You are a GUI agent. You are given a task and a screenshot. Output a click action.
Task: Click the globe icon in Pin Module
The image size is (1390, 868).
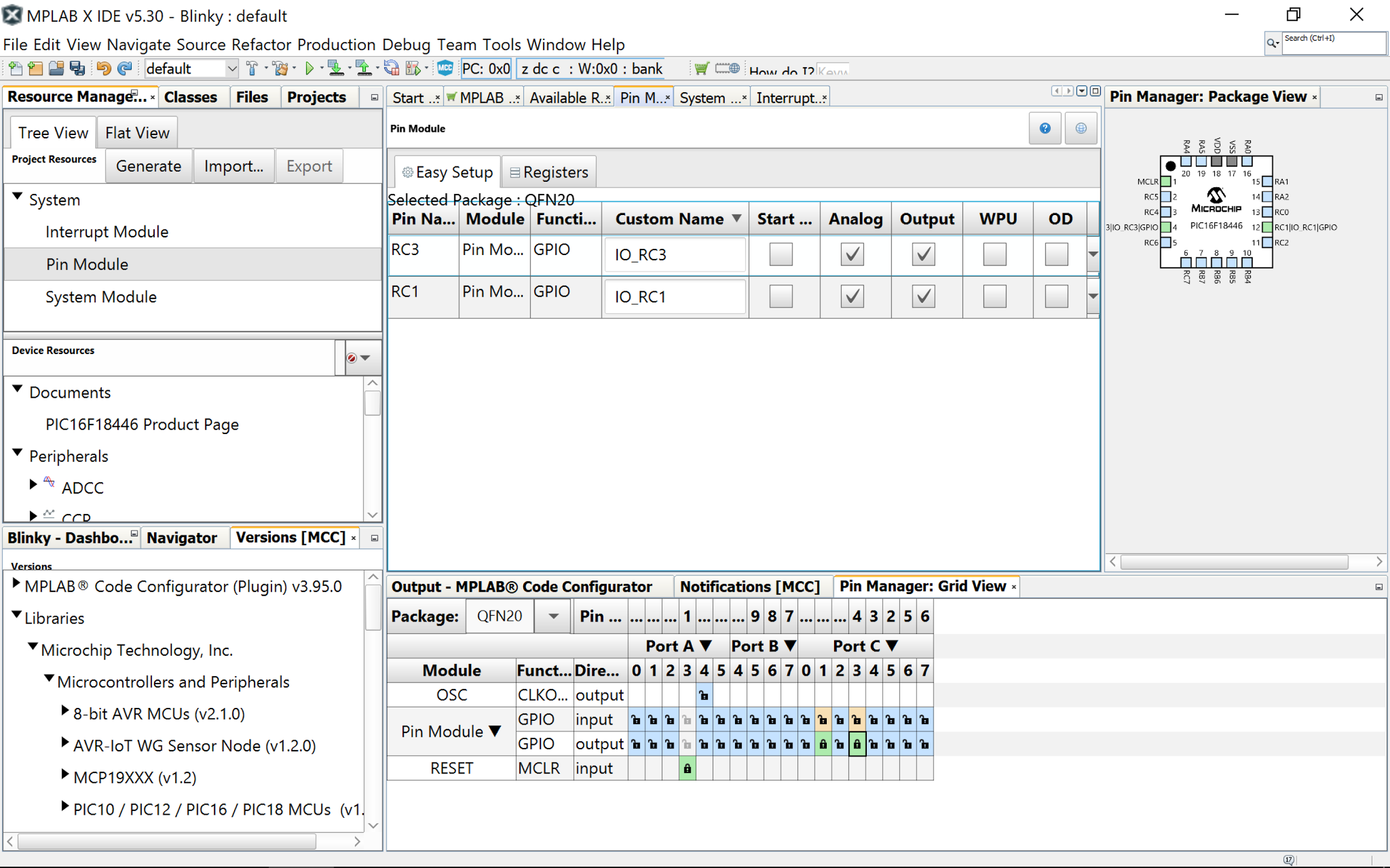1081,128
